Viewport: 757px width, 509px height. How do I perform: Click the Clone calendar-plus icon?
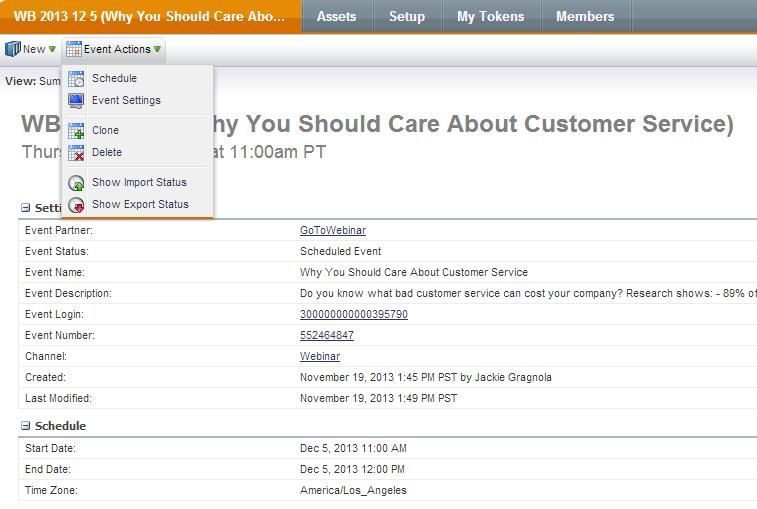pyautogui.click(x=76, y=130)
